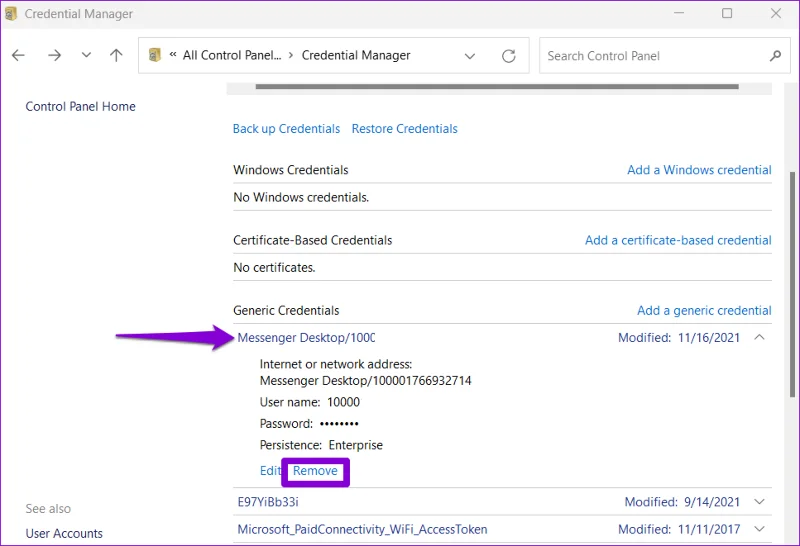This screenshot has height=546, width=800.
Task: Click Restore Credentials link
Action: [x=405, y=129]
